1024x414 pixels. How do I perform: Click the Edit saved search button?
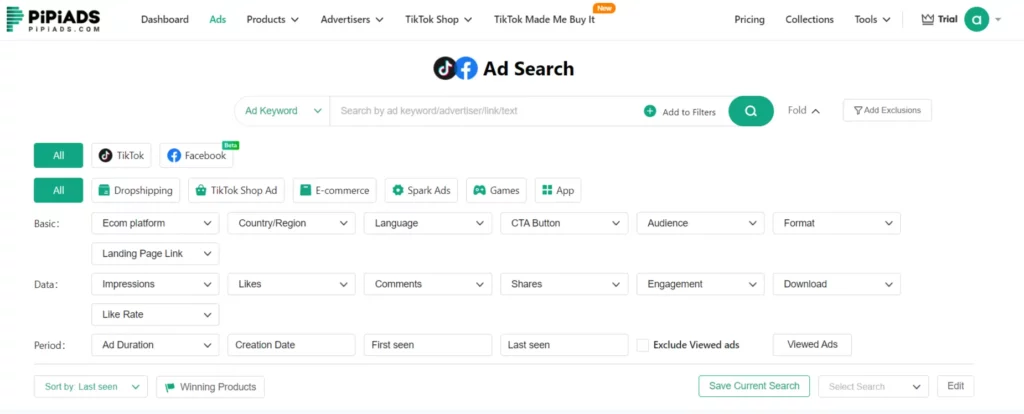pos(955,386)
